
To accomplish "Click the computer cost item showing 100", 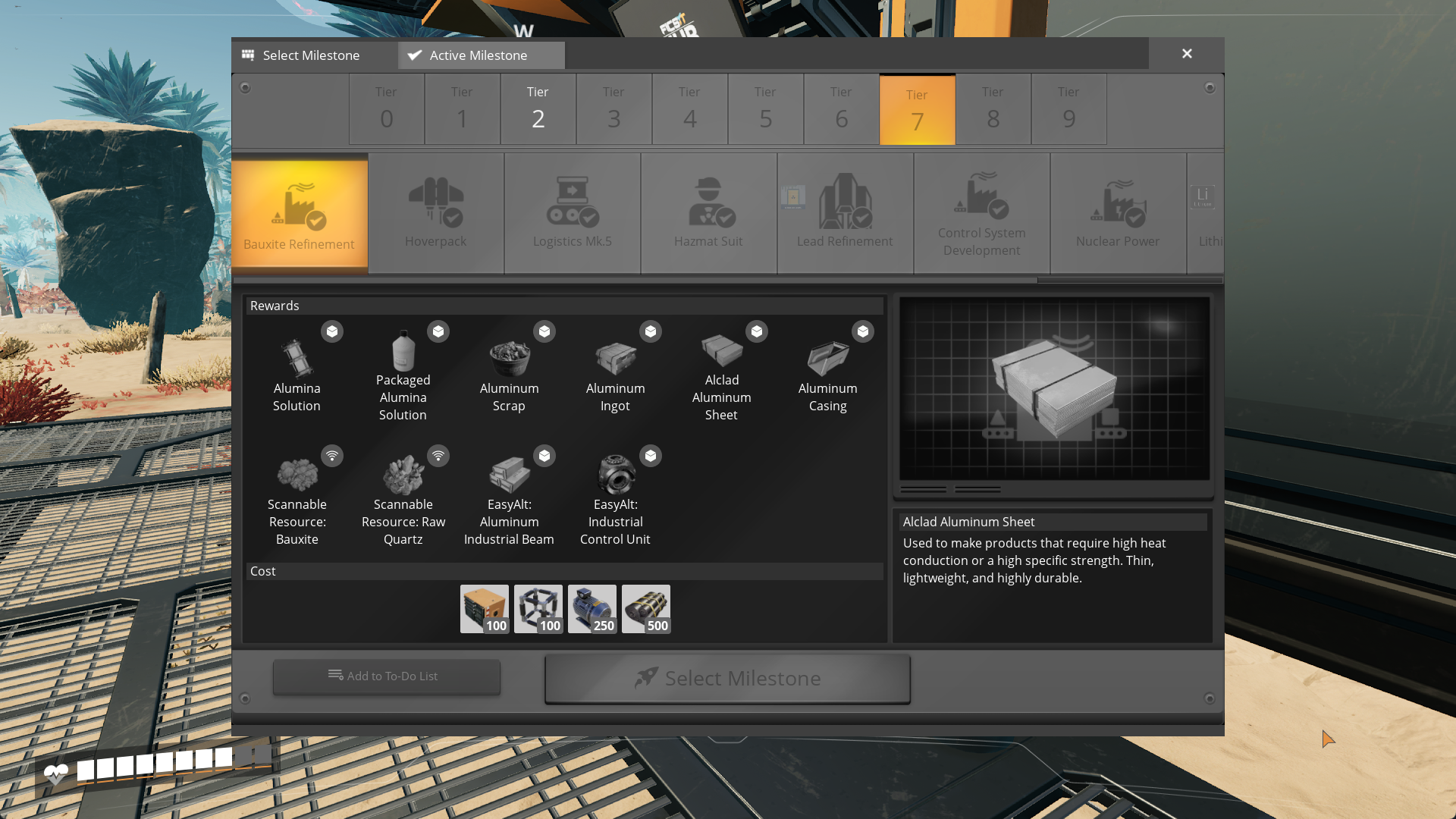I will click(x=485, y=609).
